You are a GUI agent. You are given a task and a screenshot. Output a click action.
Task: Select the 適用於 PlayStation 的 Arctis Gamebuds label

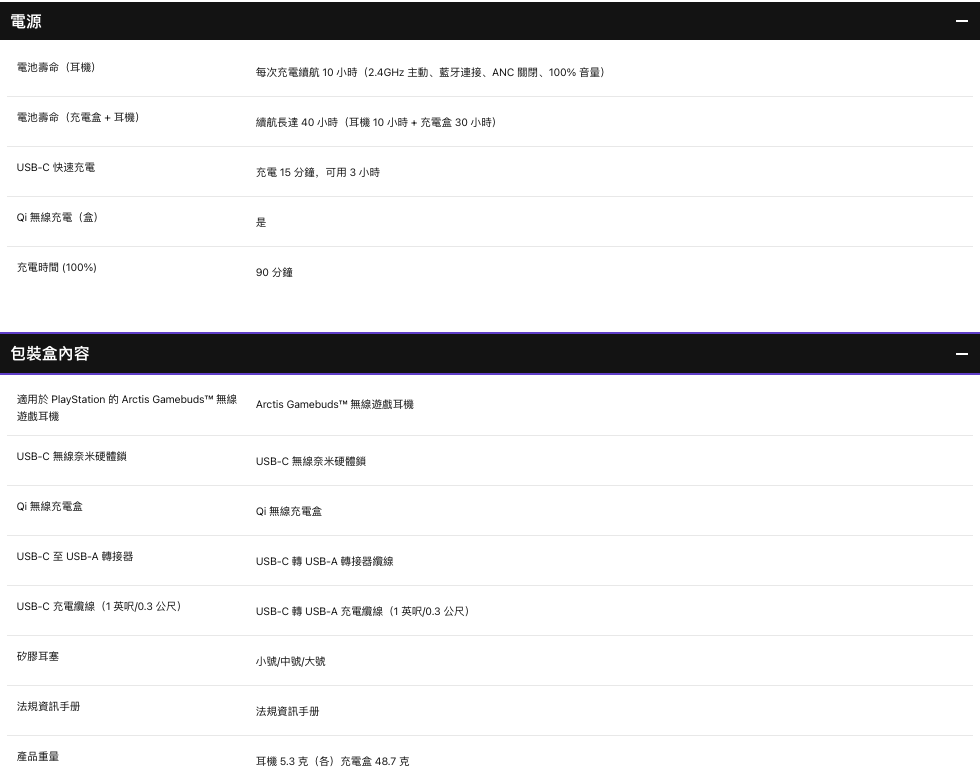pos(127,408)
